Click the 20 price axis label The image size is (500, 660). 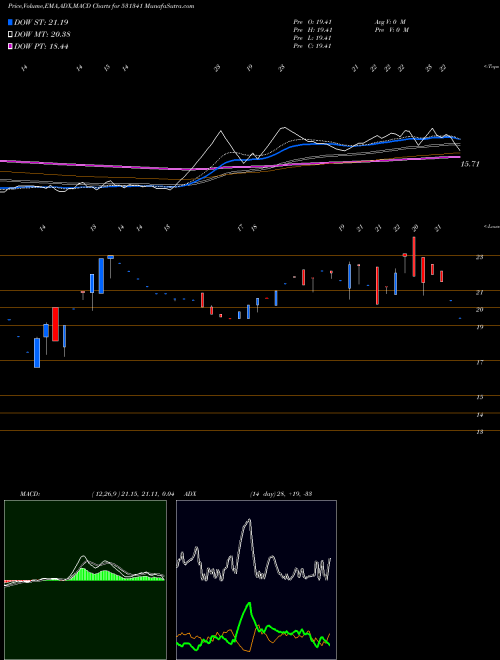pos(479,310)
